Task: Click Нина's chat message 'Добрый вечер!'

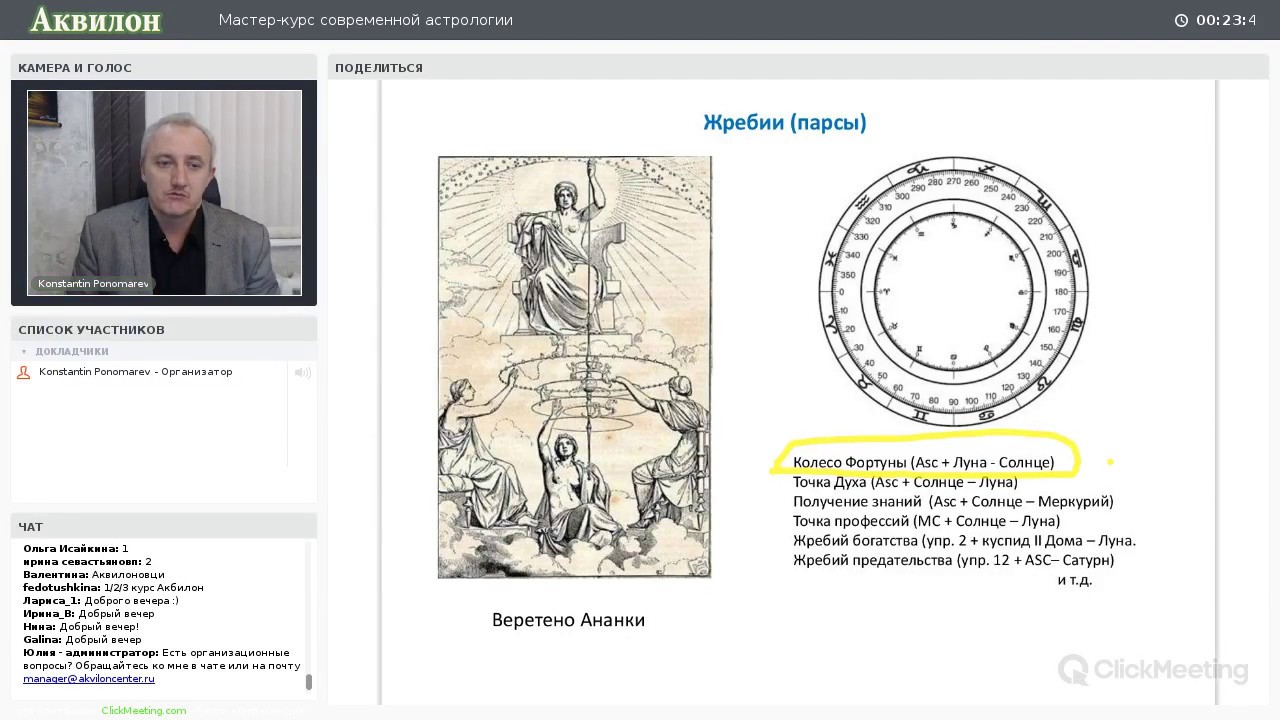Action: pos(81,627)
